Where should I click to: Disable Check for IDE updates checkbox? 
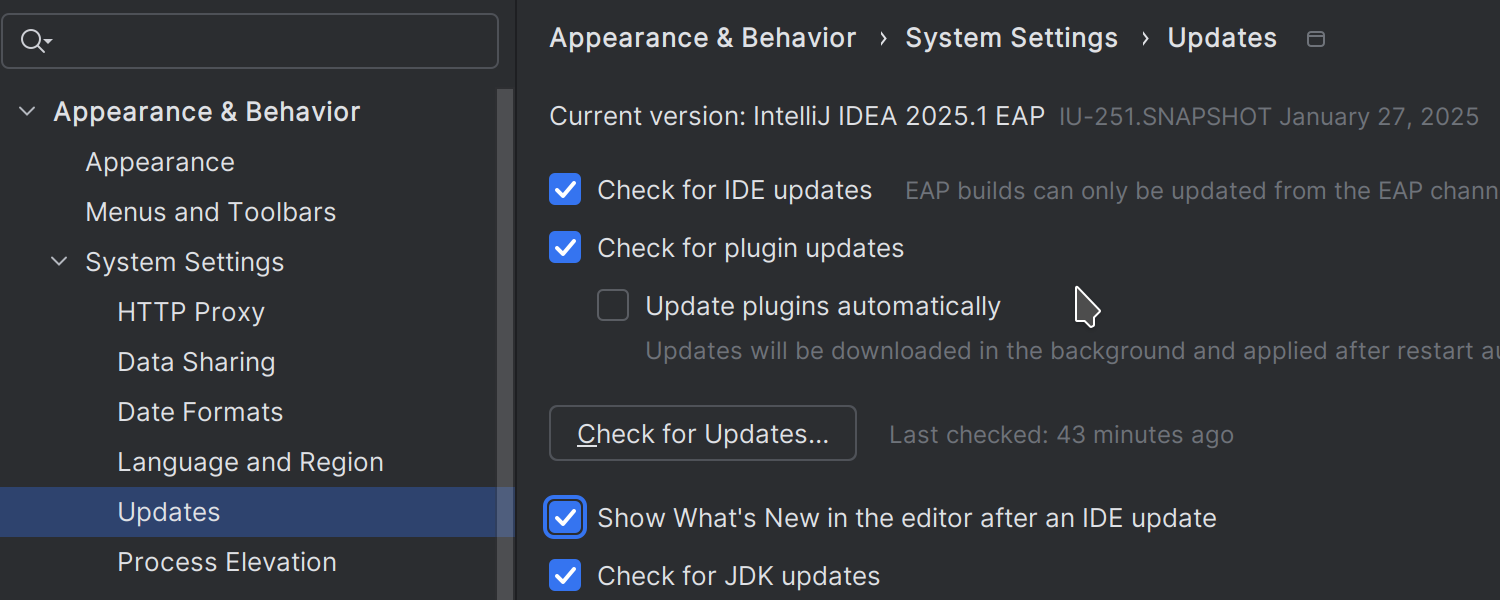565,190
